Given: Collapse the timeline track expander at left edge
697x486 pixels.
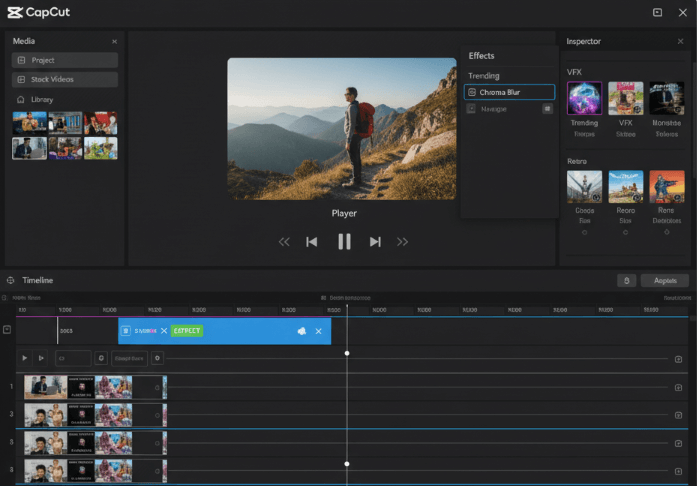Looking at the screenshot, I should pos(8,329).
